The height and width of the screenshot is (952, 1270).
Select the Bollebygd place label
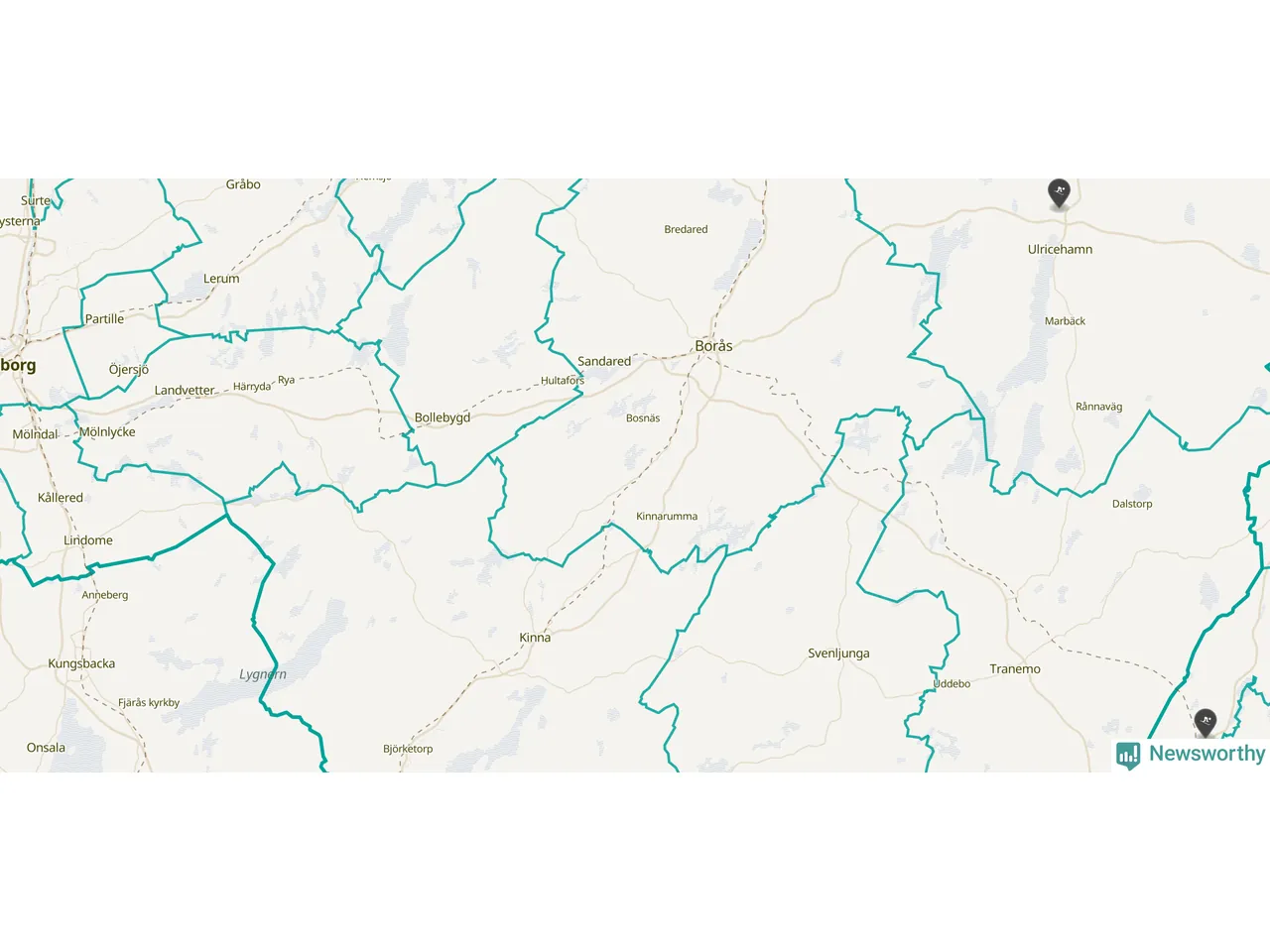(443, 418)
